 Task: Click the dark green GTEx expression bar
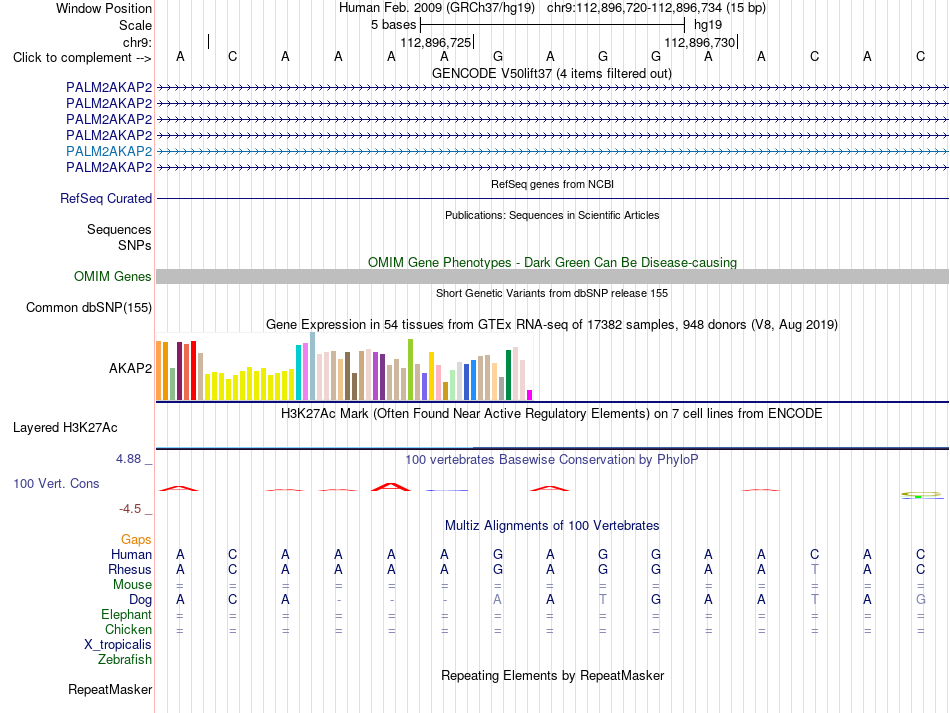click(508, 375)
